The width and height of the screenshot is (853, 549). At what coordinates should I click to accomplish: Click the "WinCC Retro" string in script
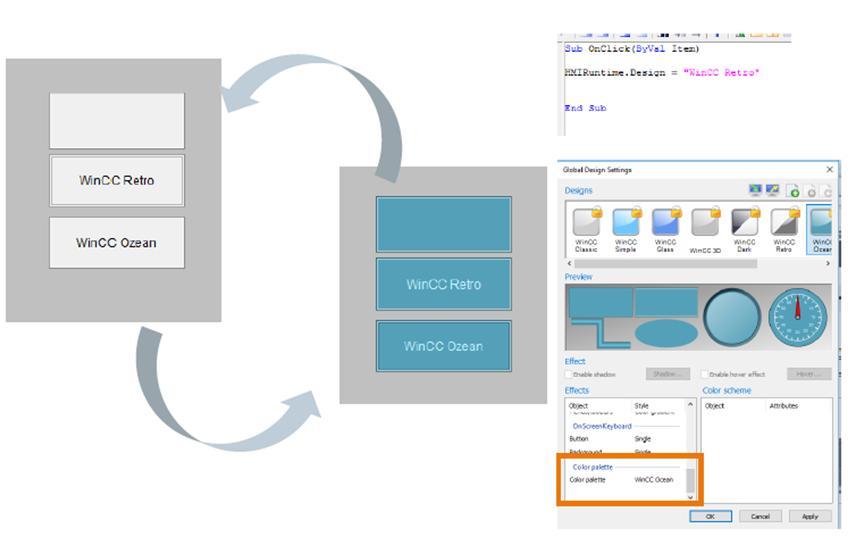(721, 72)
